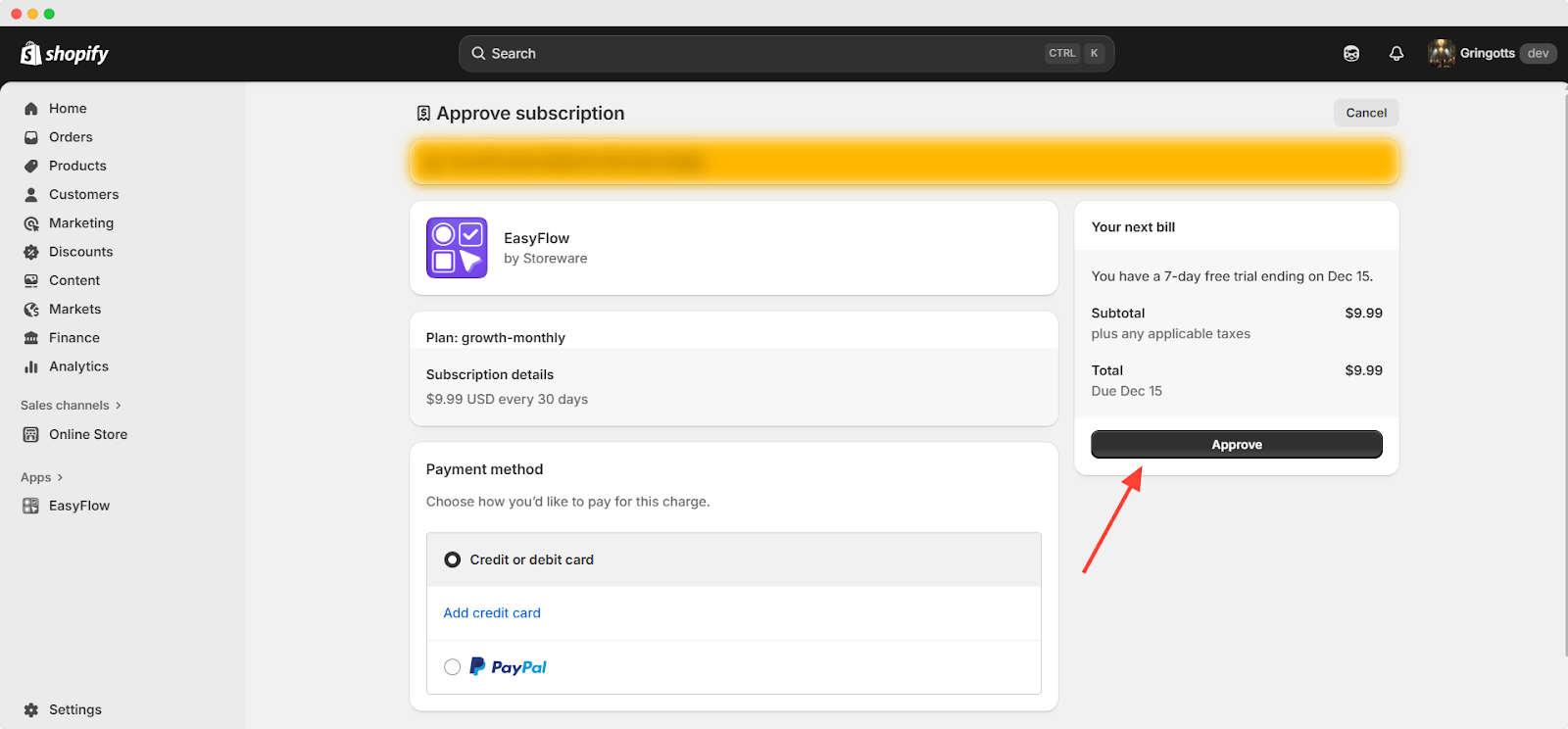Image resolution: width=1568 pixels, height=729 pixels.
Task: Click '$9.99 USD every 30 days' text
Action: pos(507,400)
